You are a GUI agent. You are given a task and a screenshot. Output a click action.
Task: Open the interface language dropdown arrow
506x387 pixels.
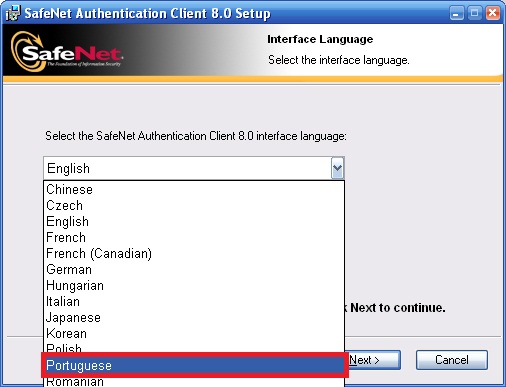pos(337,168)
